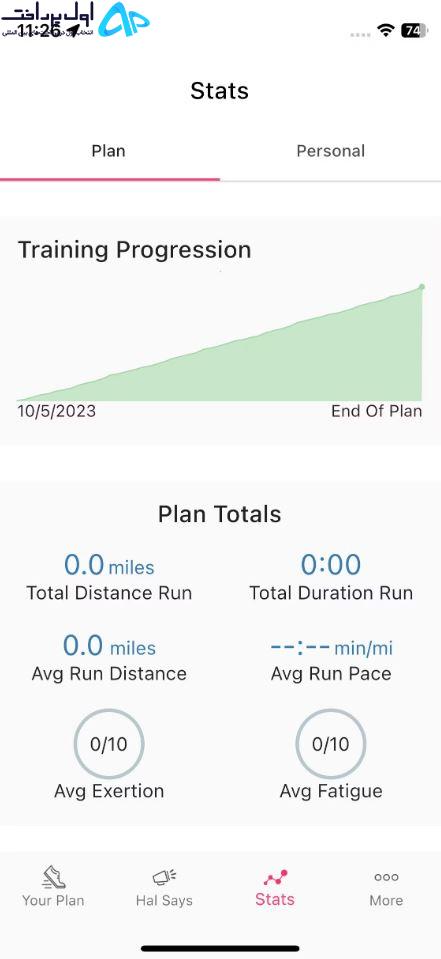Open Your Plan shoe icon
Viewport: 441px width, 959px height.
pyautogui.click(x=54, y=876)
